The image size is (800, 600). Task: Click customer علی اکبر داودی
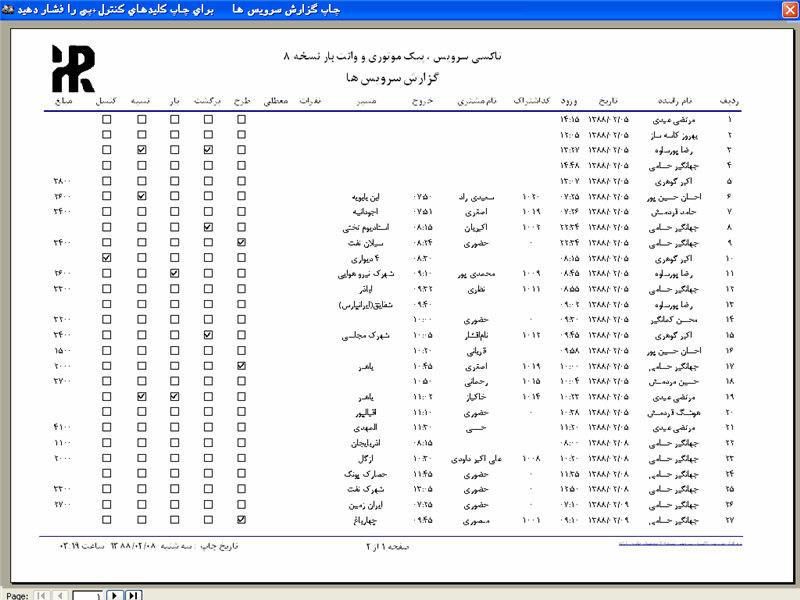477,459
